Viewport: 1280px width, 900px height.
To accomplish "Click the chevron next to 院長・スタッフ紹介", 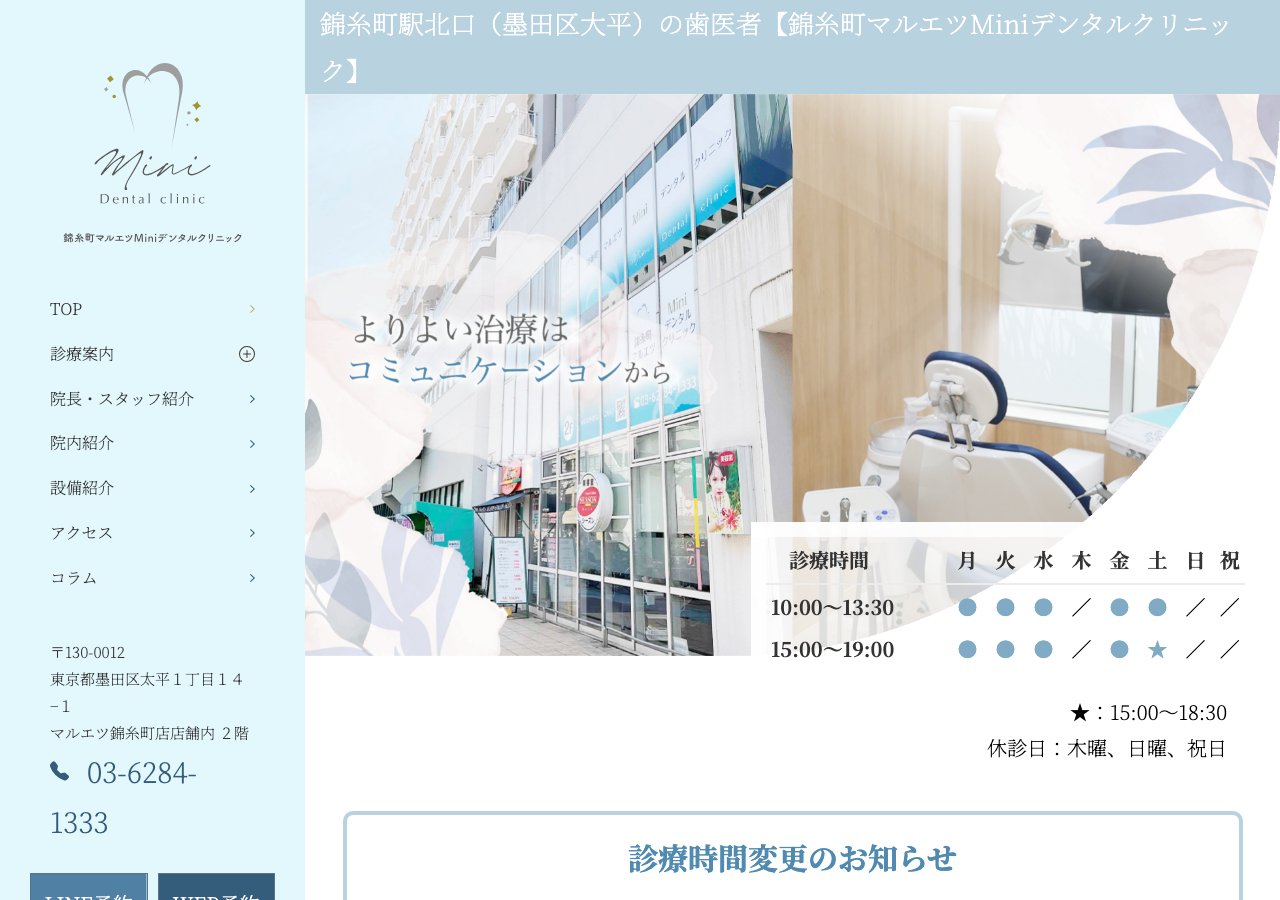I will tap(252, 399).
